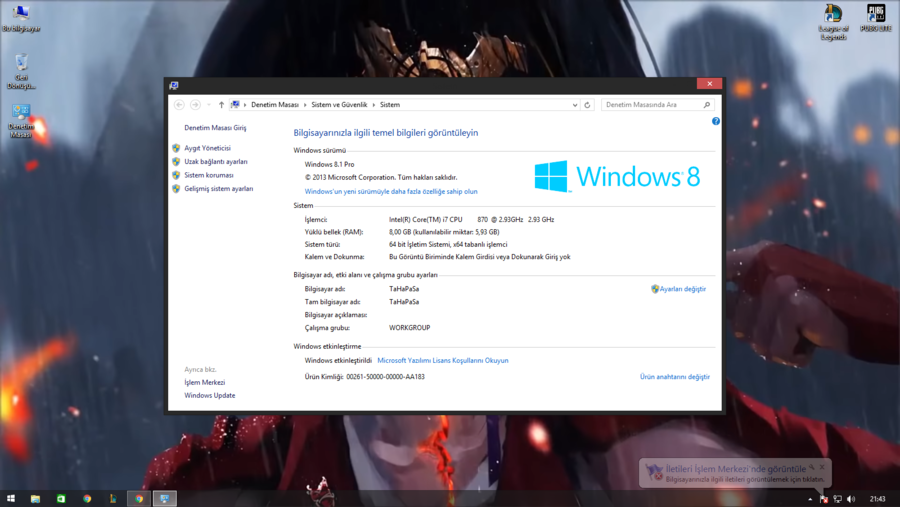Viewport: 900px width, 507px height.
Task: Open İşlem Merkezi link
Action: click(204, 382)
